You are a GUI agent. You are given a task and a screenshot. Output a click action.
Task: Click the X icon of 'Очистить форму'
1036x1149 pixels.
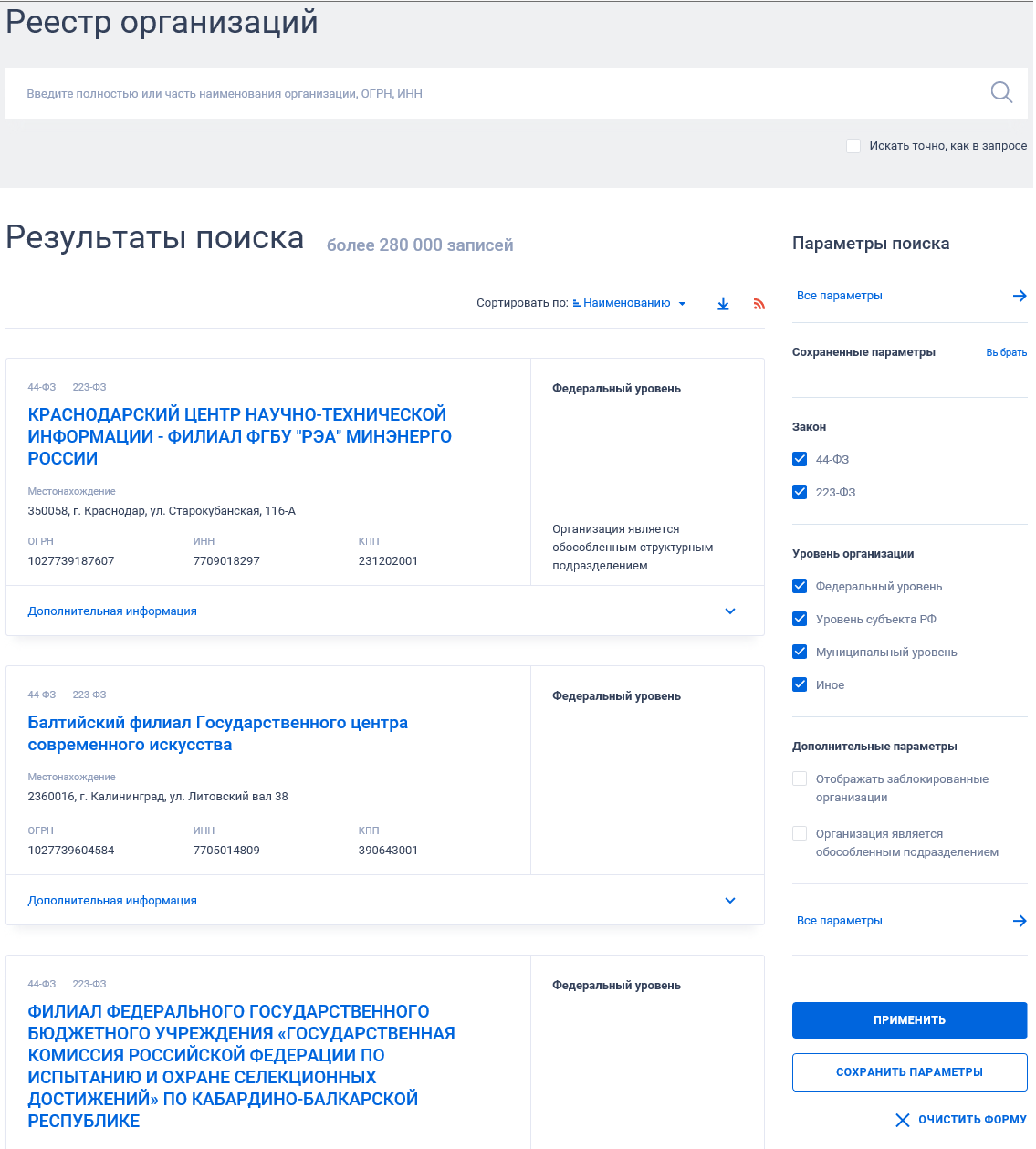(903, 1120)
